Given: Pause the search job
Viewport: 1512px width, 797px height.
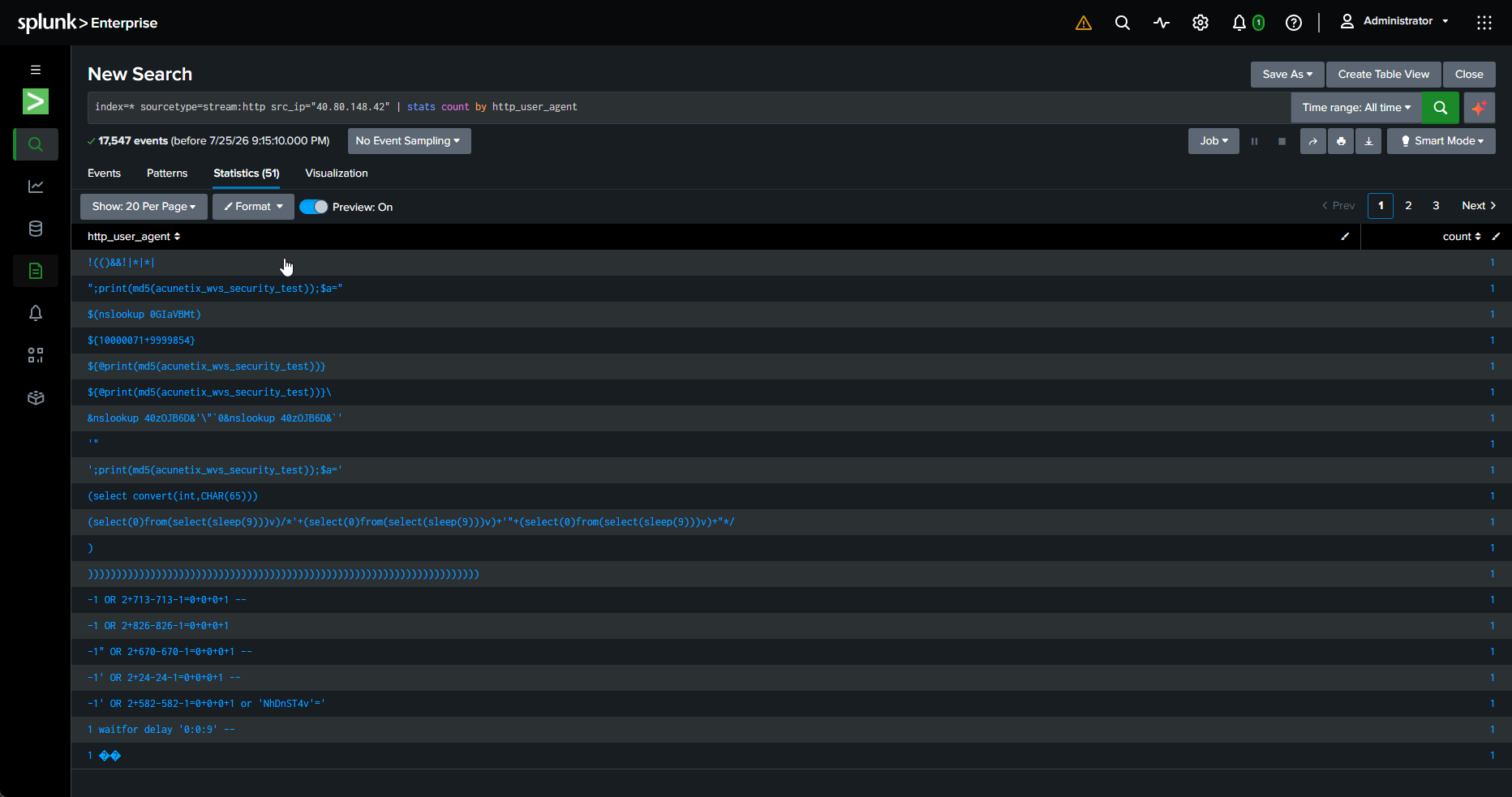Looking at the screenshot, I should pyautogui.click(x=1254, y=141).
